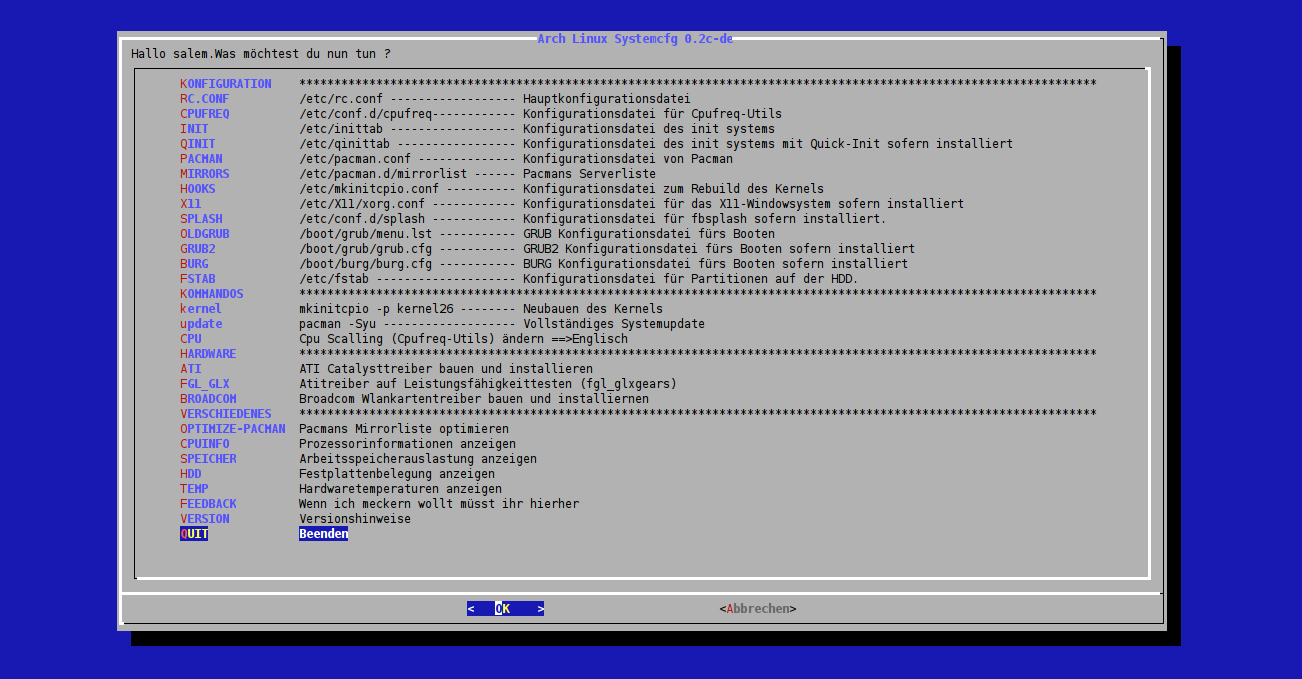Select the BROADCOM driver entry

(x=208, y=399)
